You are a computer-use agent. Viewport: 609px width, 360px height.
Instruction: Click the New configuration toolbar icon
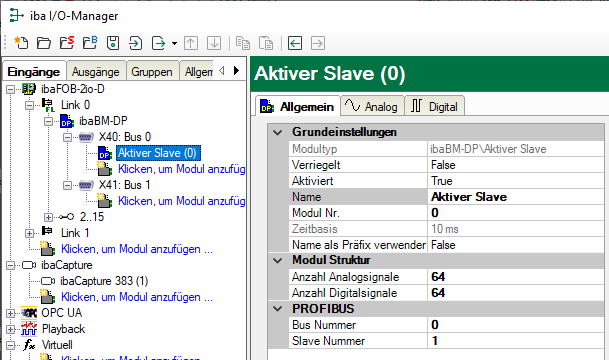coord(21,43)
